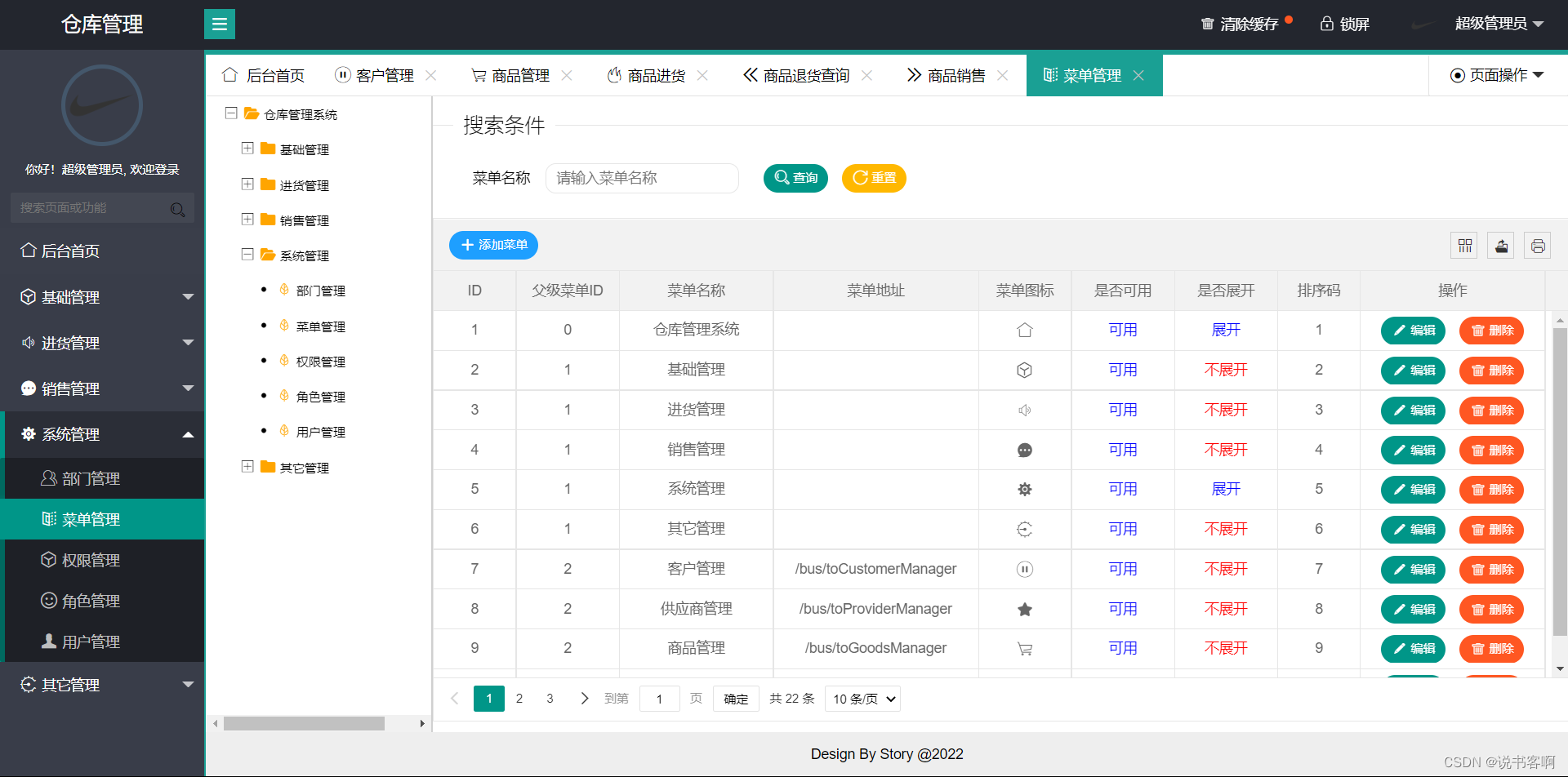Click the speaker icon in row 进货管理
The image size is (1568, 777).
pyautogui.click(x=1025, y=411)
